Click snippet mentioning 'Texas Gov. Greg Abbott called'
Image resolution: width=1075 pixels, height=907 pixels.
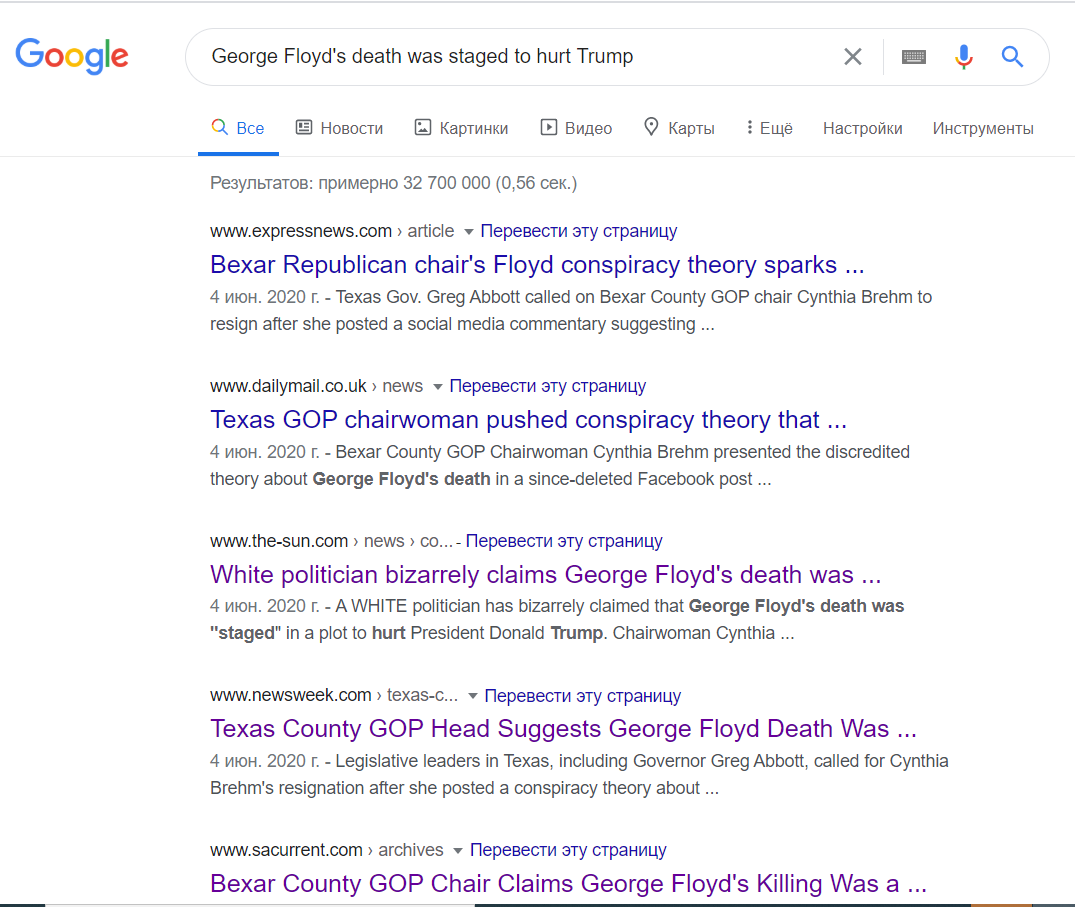tap(571, 311)
